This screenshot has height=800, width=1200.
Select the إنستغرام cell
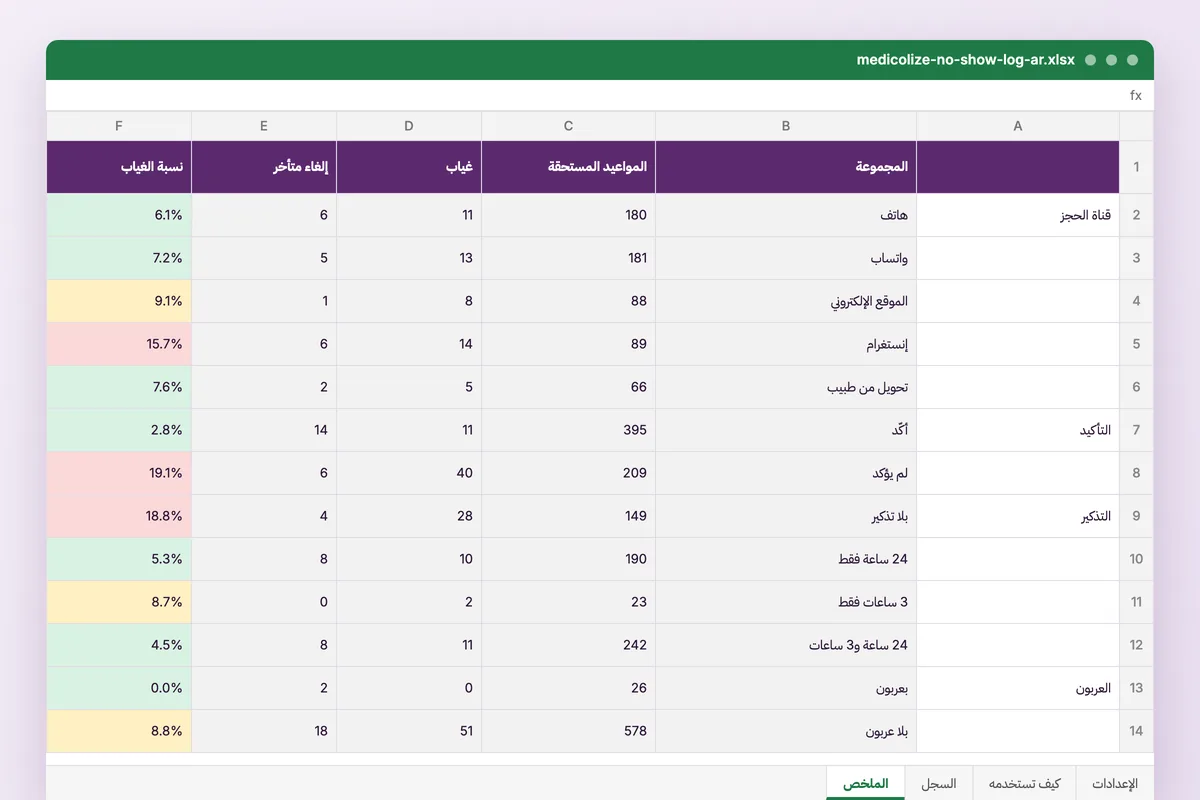[x=786, y=344]
